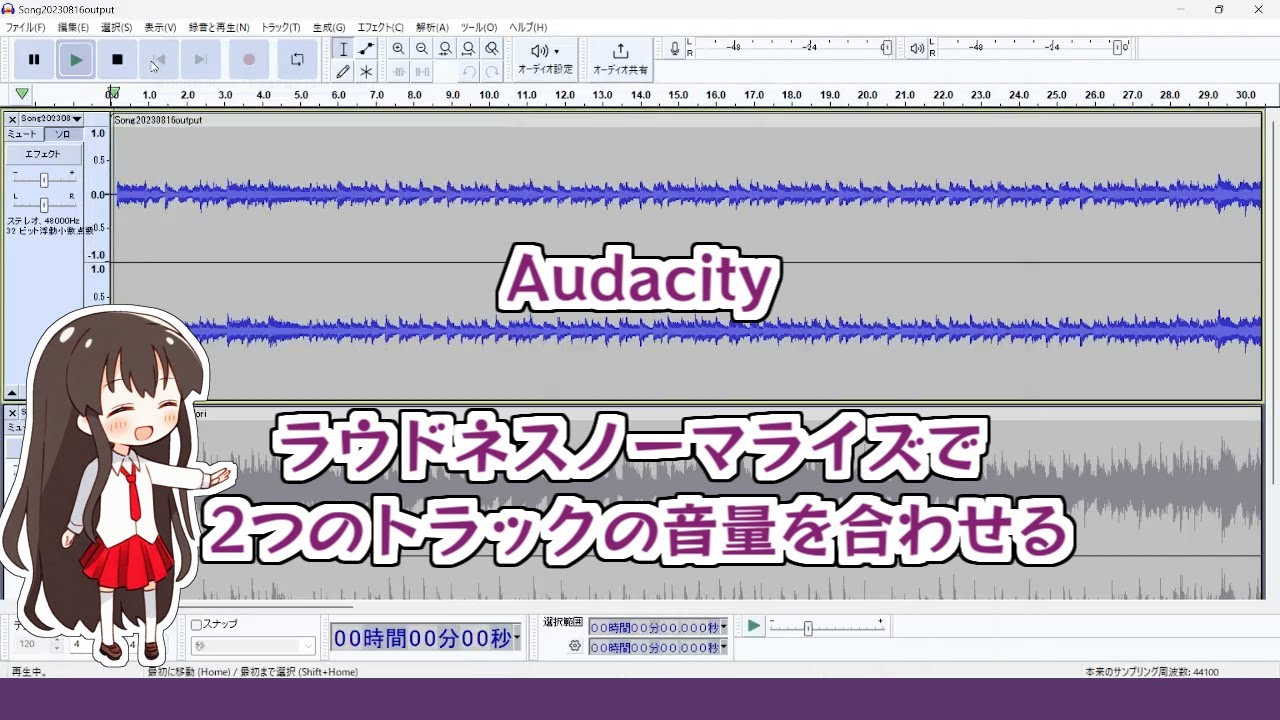Click green timeline options triangle
This screenshot has height=720, width=1280.
point(22,94)
